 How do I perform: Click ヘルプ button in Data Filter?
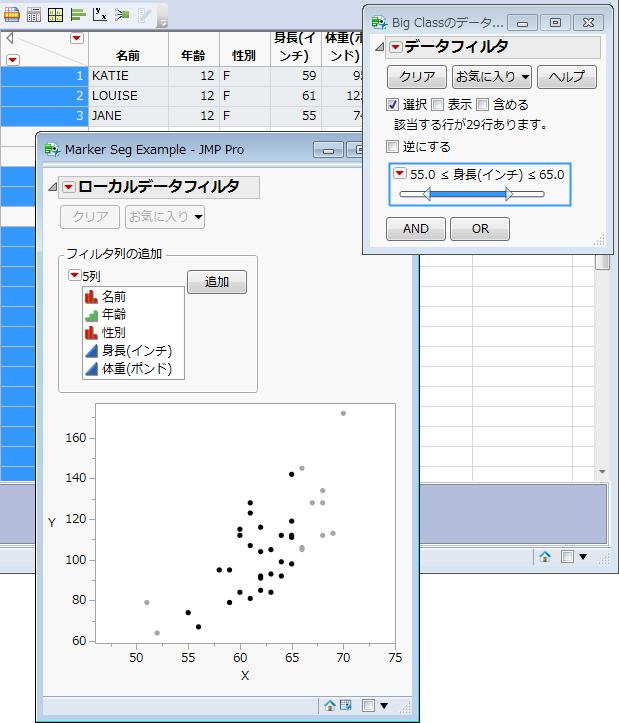pos(567,77)
